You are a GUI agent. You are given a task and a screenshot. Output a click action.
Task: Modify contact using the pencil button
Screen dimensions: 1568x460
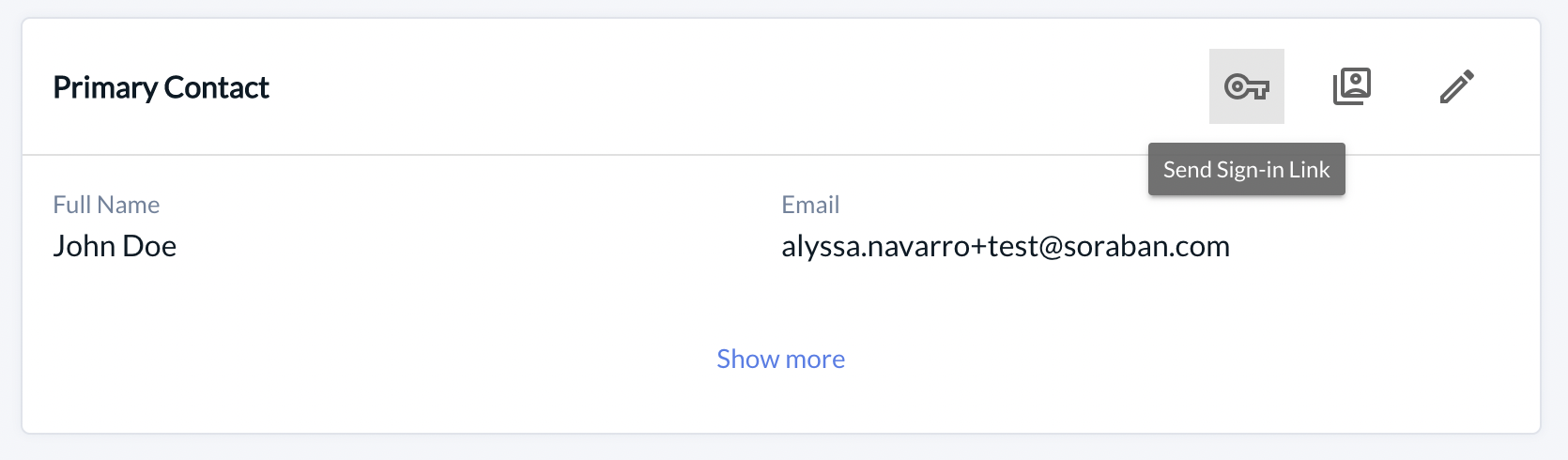pos(1457,86)
